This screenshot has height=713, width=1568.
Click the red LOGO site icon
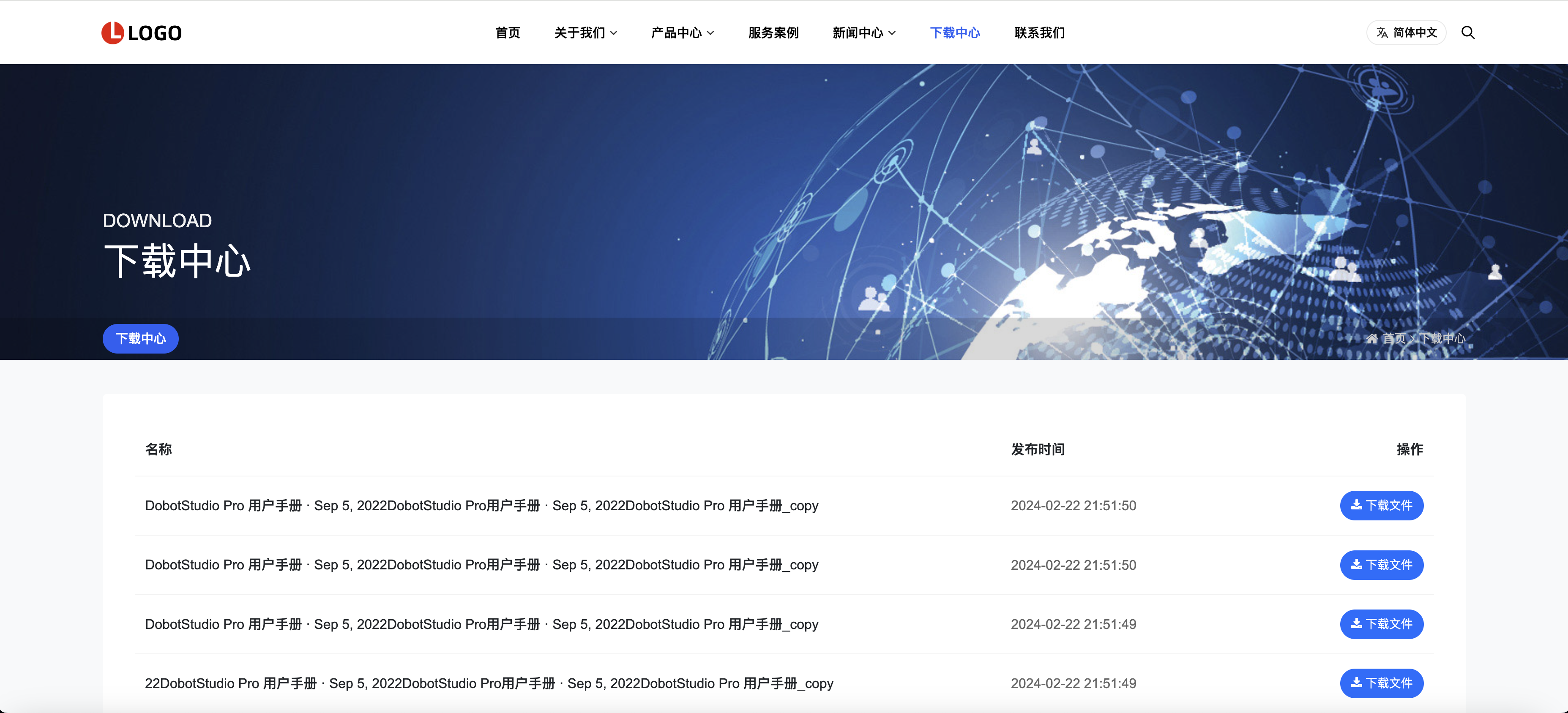click(x=112, y=33)
